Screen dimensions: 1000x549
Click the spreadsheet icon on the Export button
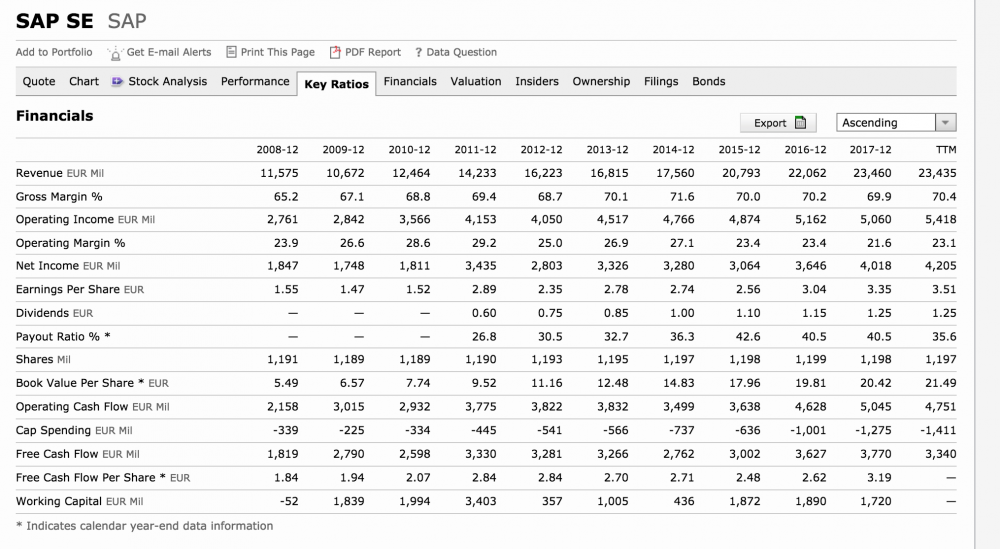click(x=799, y=123)
